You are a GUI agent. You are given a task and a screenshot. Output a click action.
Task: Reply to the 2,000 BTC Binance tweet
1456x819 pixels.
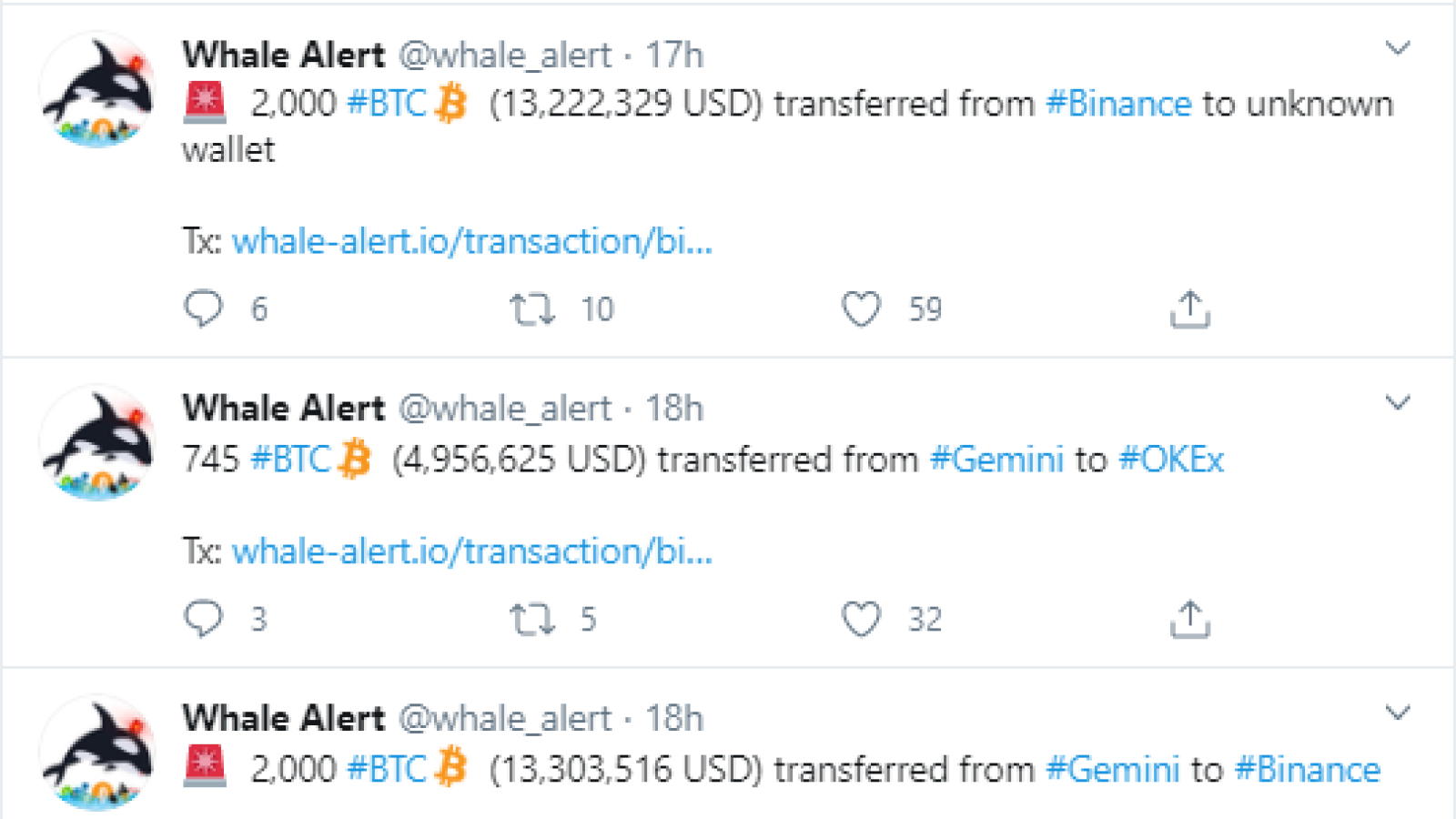coord(203,308)
